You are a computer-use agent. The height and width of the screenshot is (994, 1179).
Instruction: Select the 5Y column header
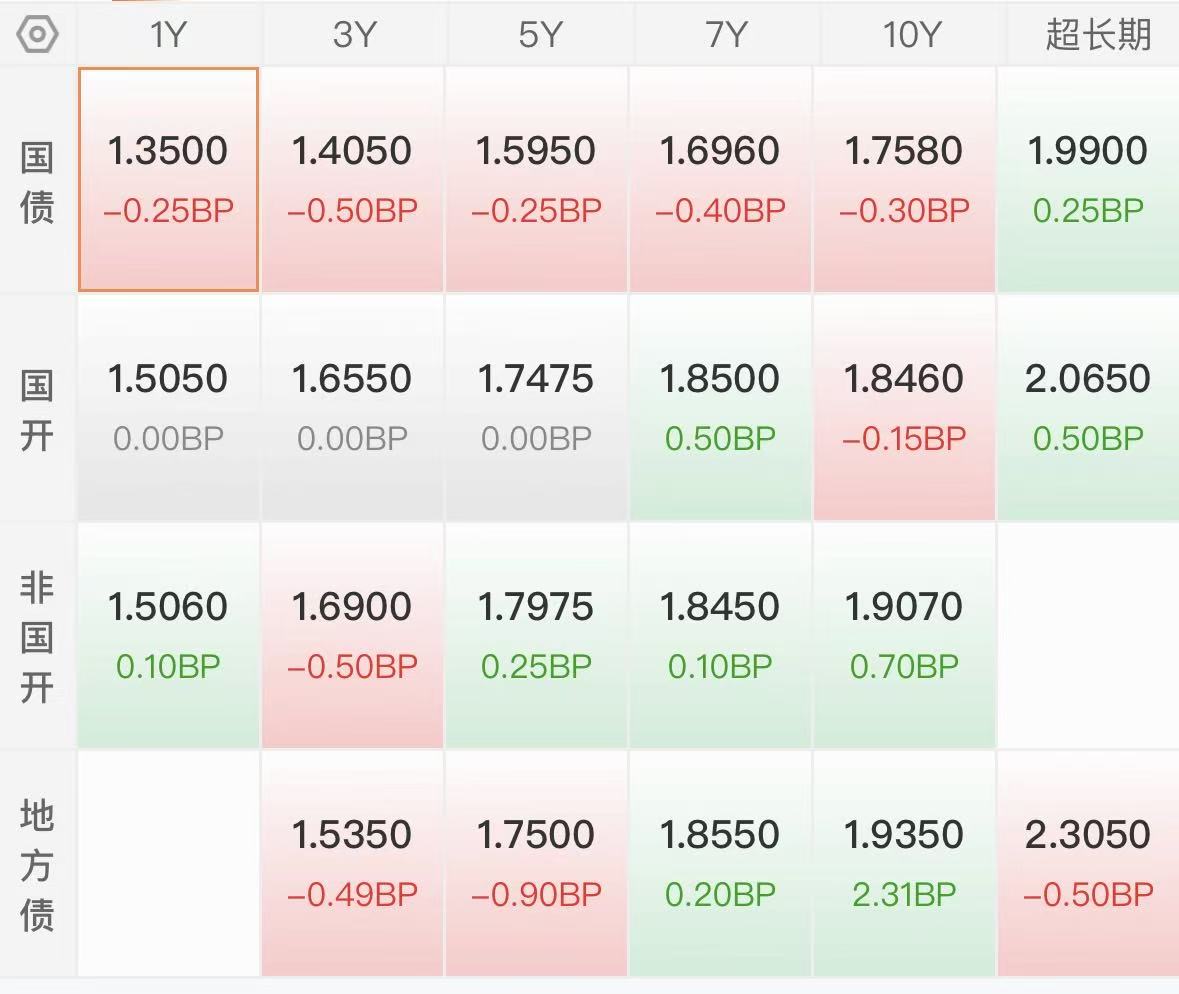tap(539, 35)
